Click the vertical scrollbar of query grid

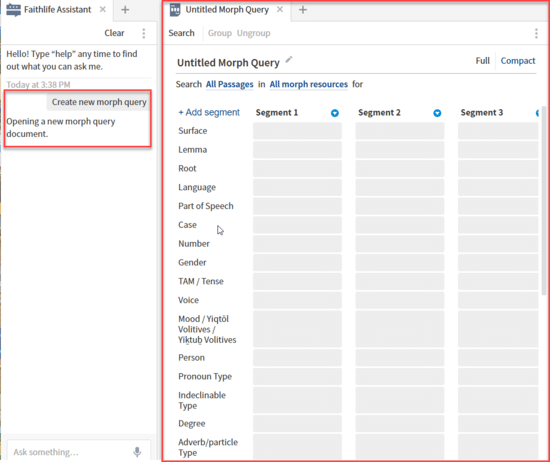pos(544,200)
